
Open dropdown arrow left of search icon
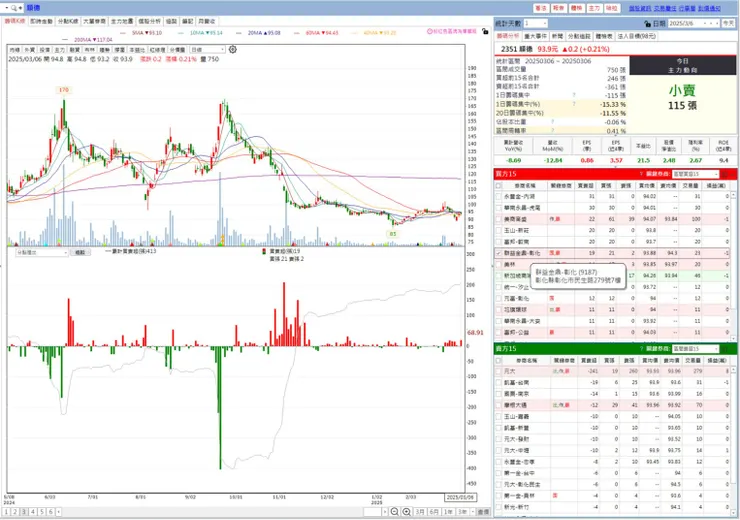[x=6, y=8]
